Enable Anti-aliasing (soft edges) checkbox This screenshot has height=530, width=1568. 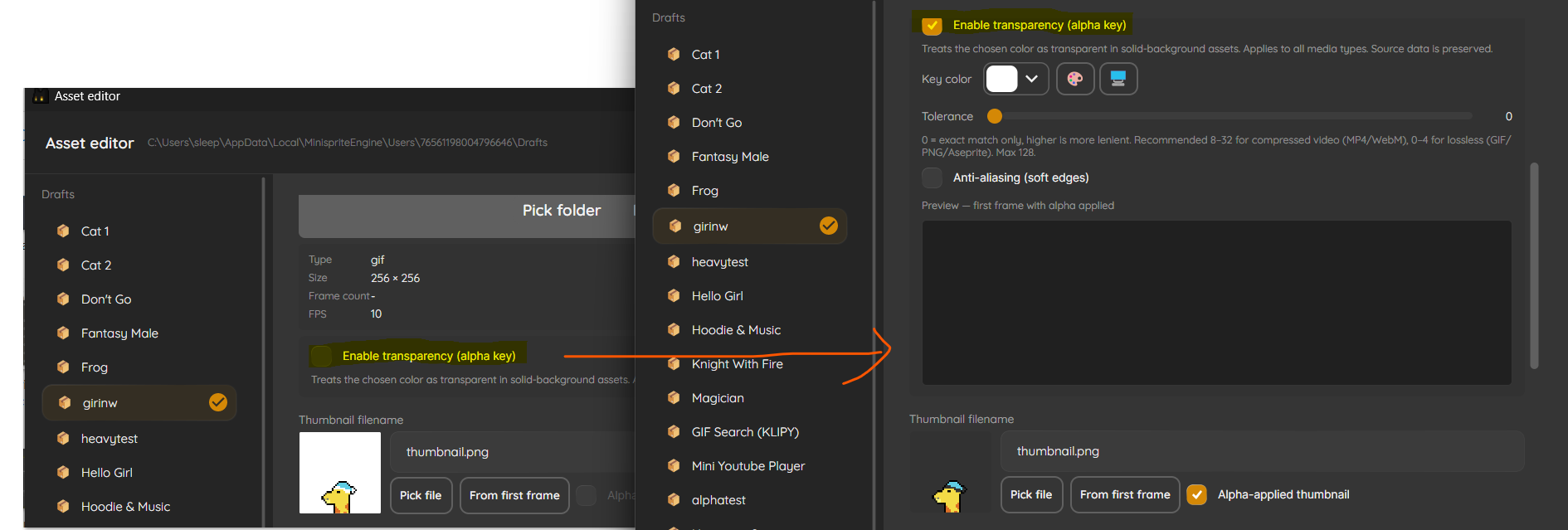(x=933, y=177)
